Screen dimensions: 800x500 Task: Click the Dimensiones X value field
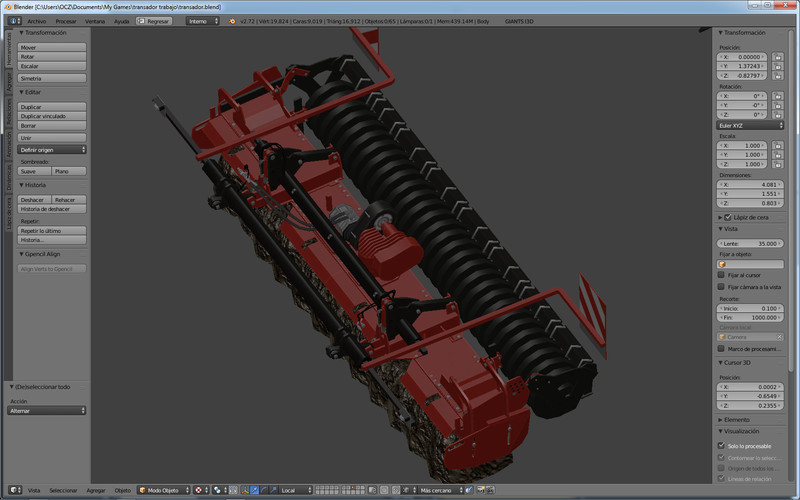750,184
